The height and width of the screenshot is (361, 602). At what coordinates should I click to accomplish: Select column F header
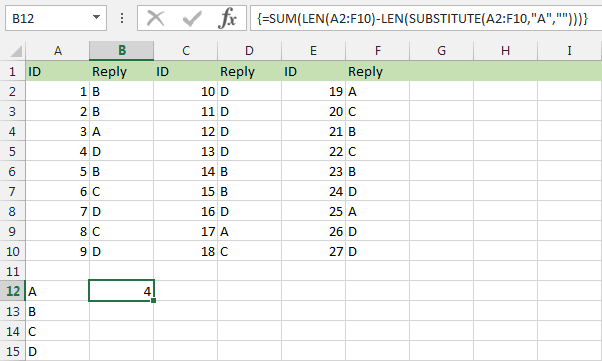point(378,51)
